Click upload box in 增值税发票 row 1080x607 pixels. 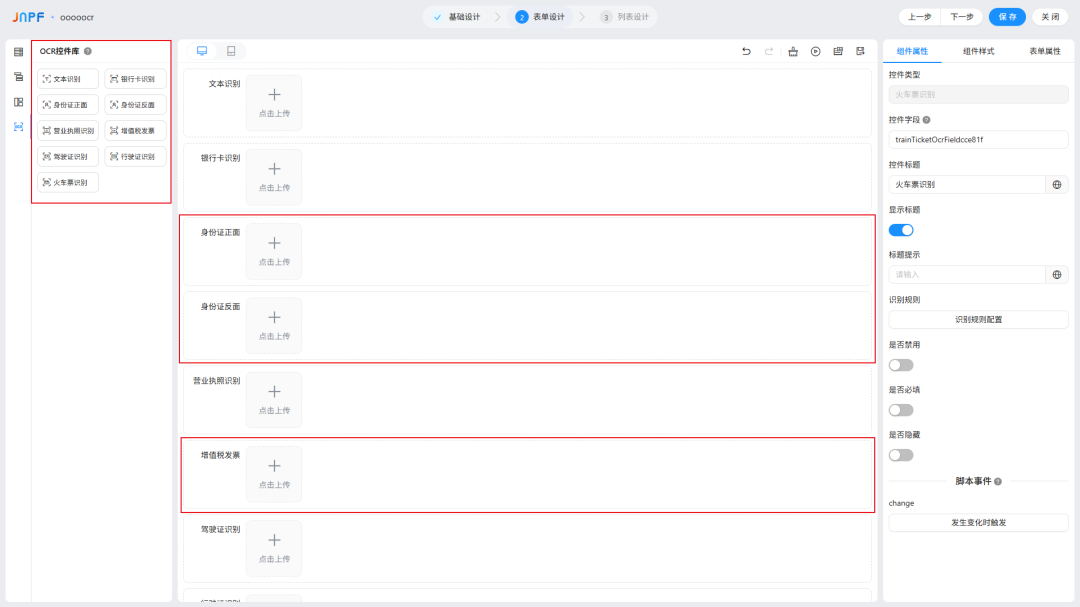point(274,474)
